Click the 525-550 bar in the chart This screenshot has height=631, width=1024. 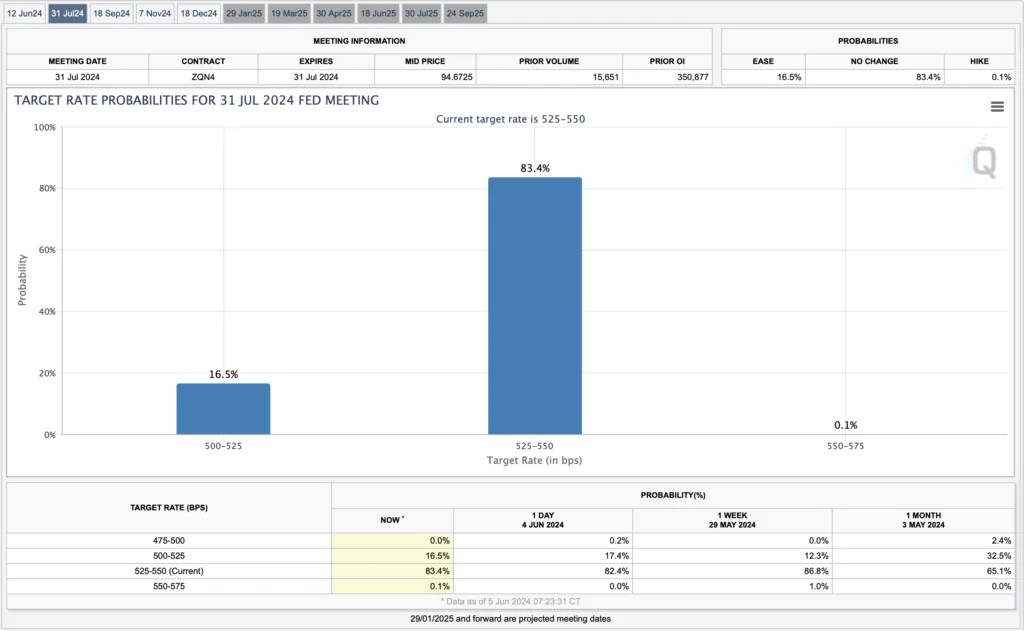(535, 306)
